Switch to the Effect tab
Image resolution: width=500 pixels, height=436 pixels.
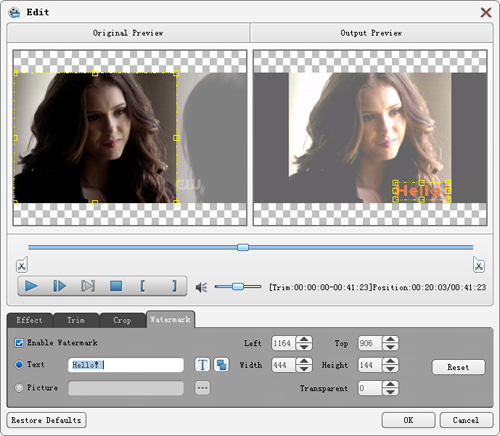point(29,320)
